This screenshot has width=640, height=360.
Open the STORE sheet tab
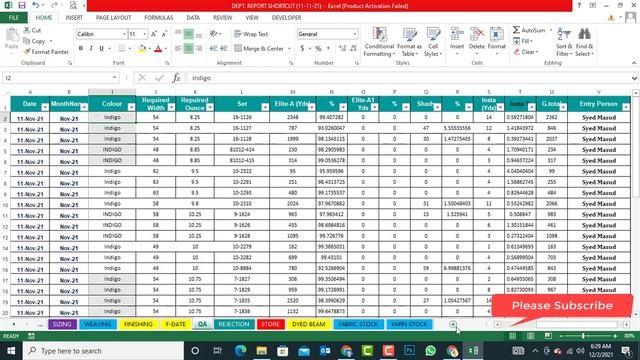pos(270,324)
